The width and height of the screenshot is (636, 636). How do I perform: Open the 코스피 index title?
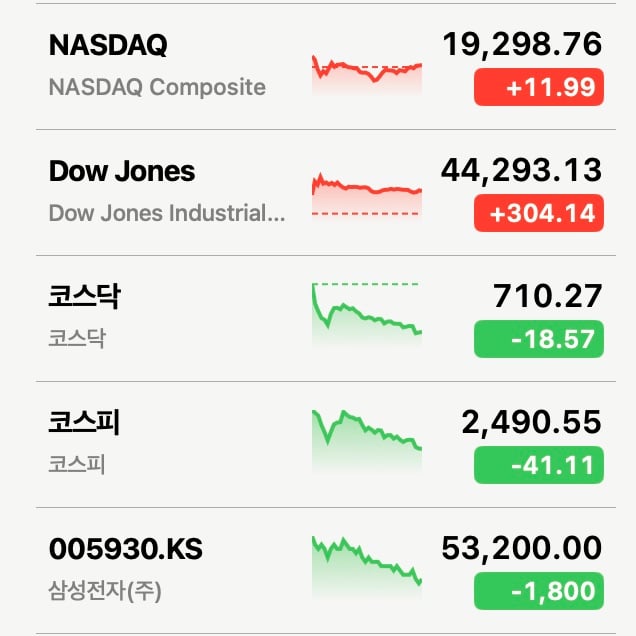click(x=84, y=422)
